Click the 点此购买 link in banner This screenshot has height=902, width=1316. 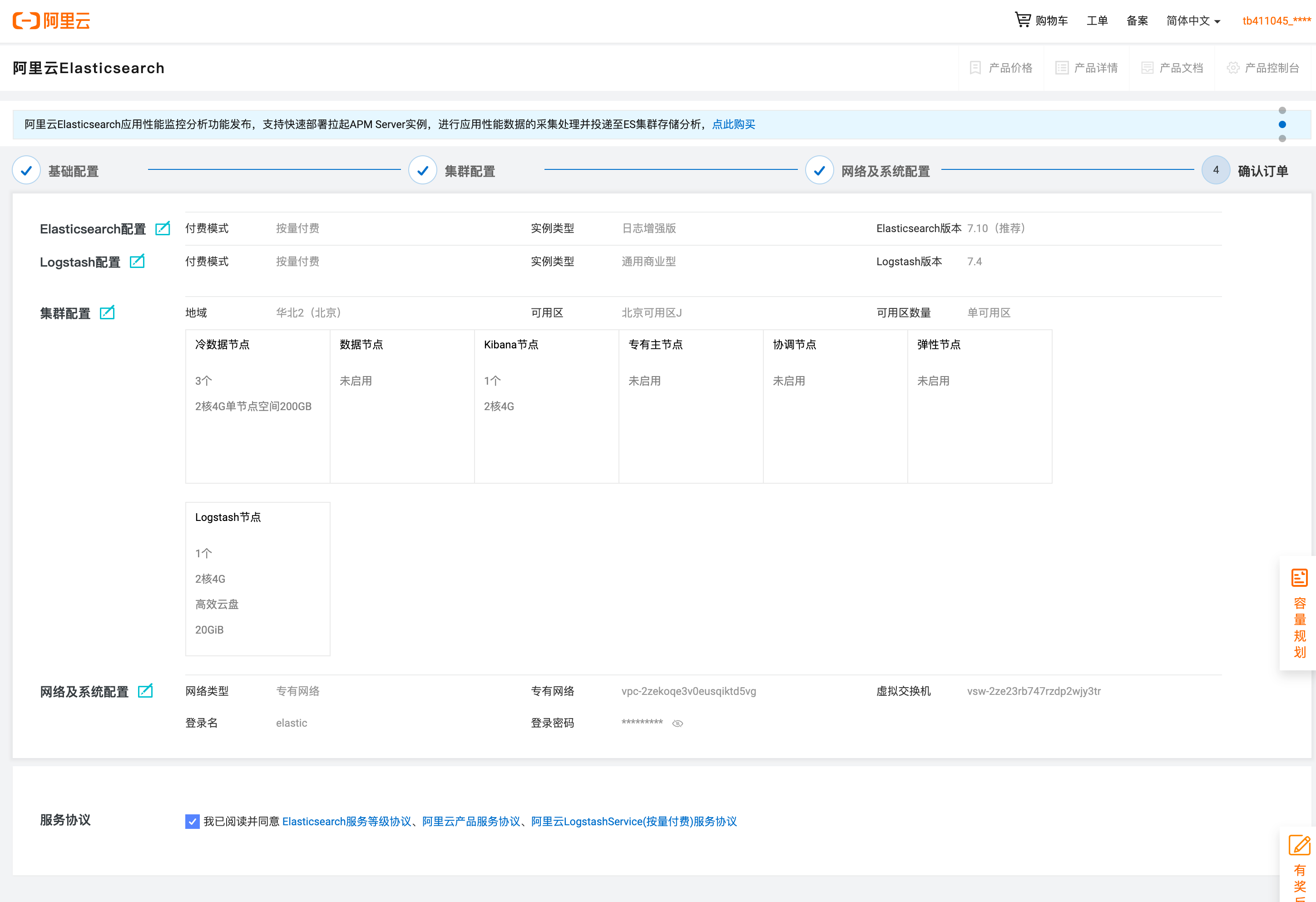(733, 124)
